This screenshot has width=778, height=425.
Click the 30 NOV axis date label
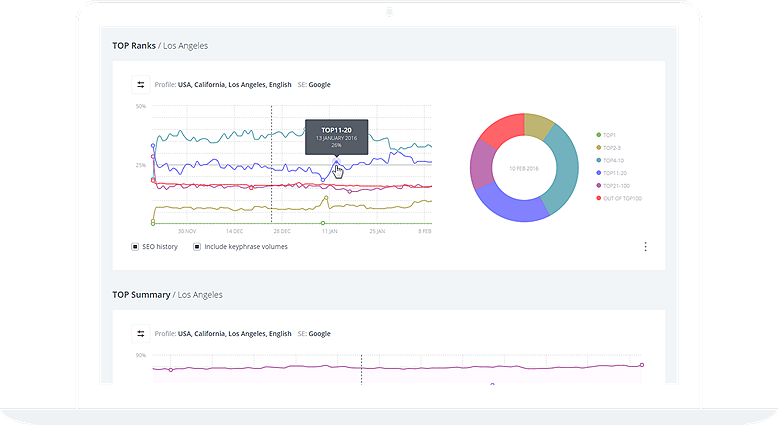[187, 232]
